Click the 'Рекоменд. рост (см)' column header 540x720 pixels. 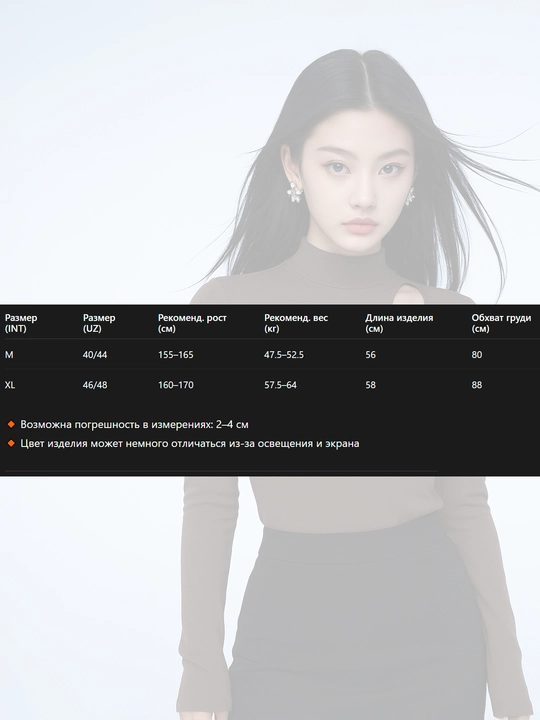click(192, 323)
